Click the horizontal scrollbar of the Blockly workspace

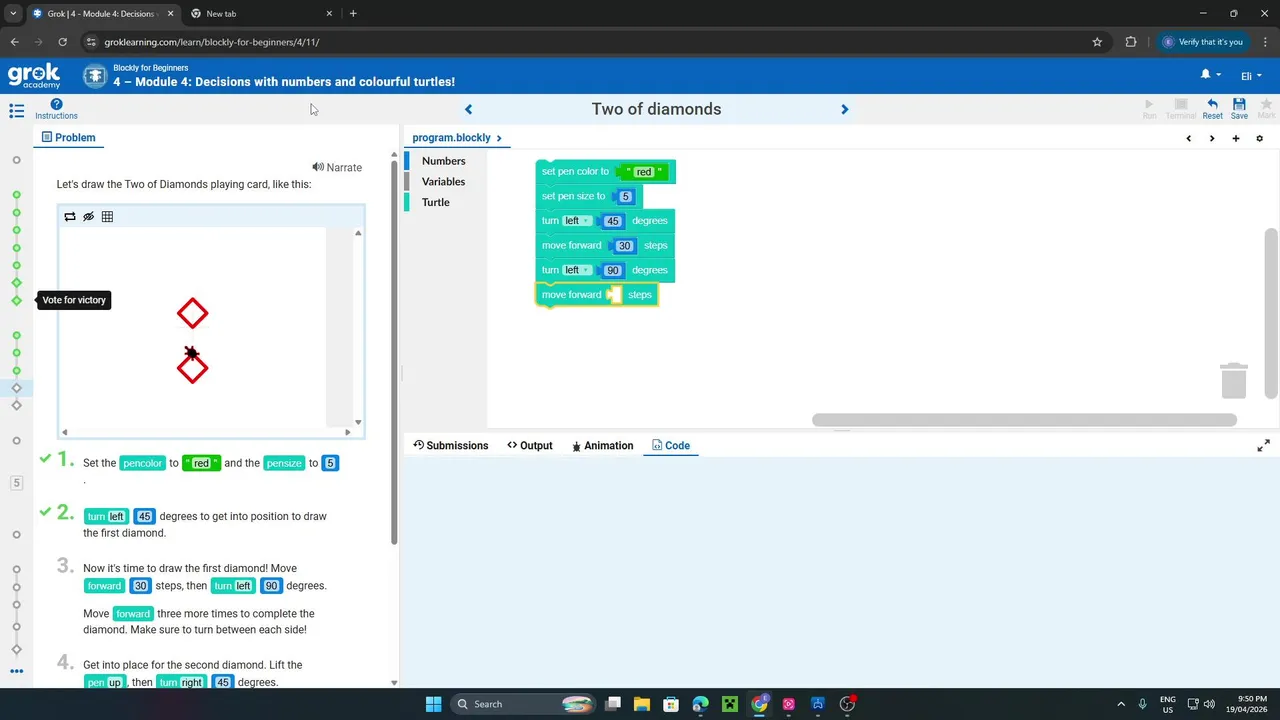(1024, 420)
